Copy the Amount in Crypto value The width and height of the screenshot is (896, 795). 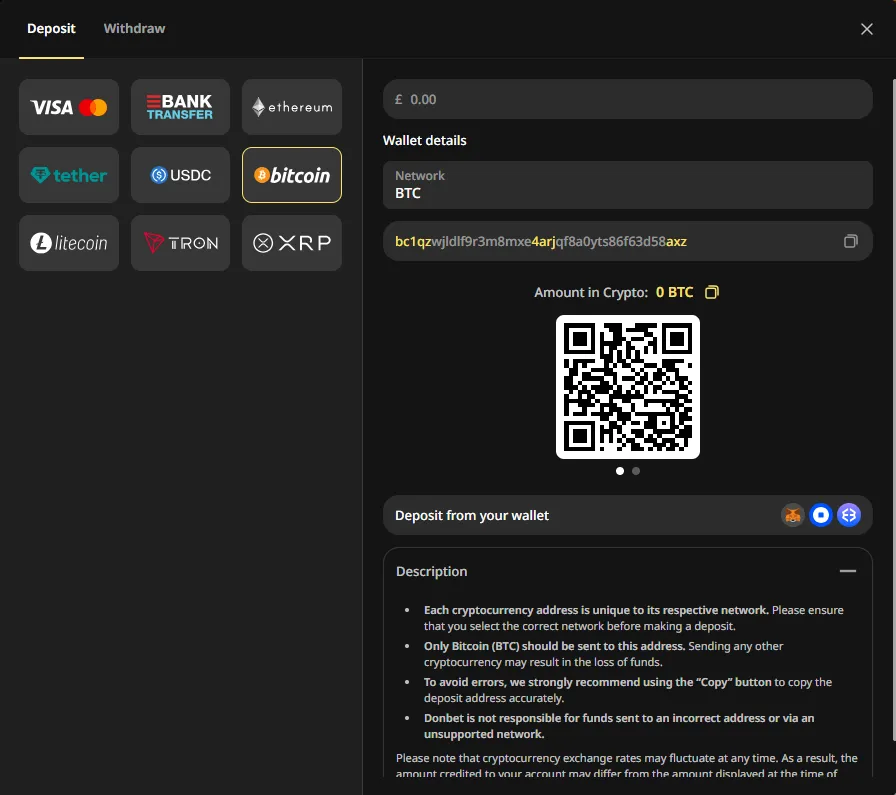711,292
